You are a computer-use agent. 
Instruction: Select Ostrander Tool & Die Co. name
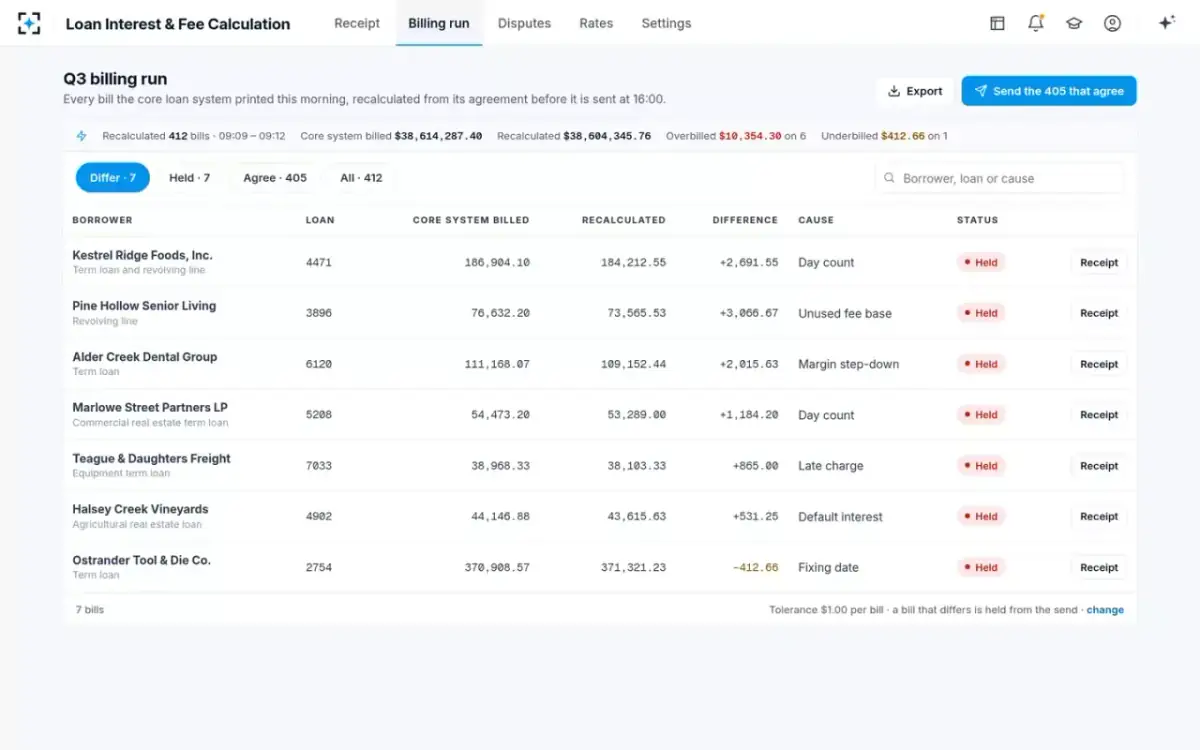(141, 560)
